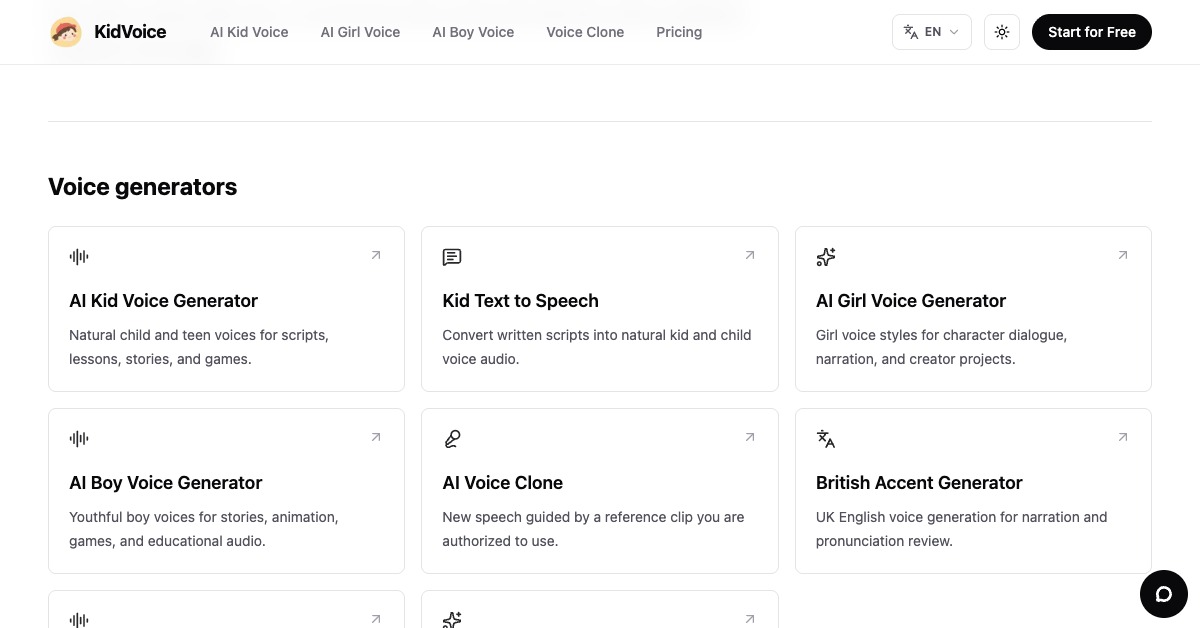The width and height of the screenshot is (1200, 628).
Task: Expand the EN language dropdown
Action: click(x=932, y=32)
